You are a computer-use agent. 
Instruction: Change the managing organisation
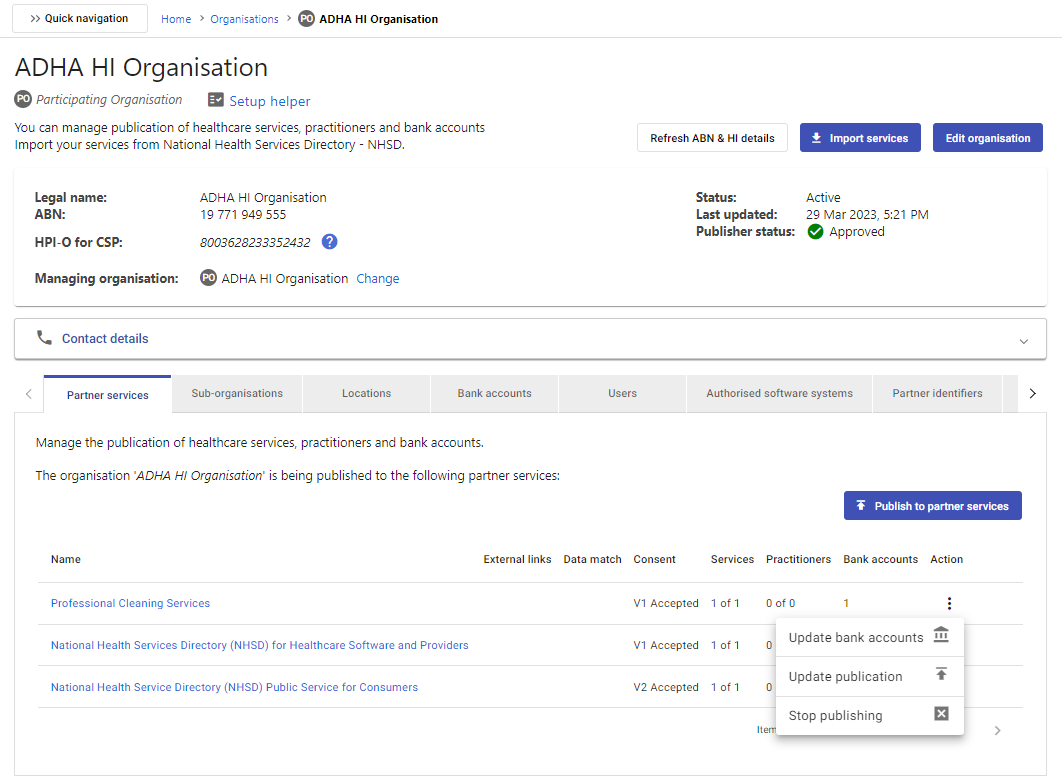pyautogui.click(x=378, y=278)
